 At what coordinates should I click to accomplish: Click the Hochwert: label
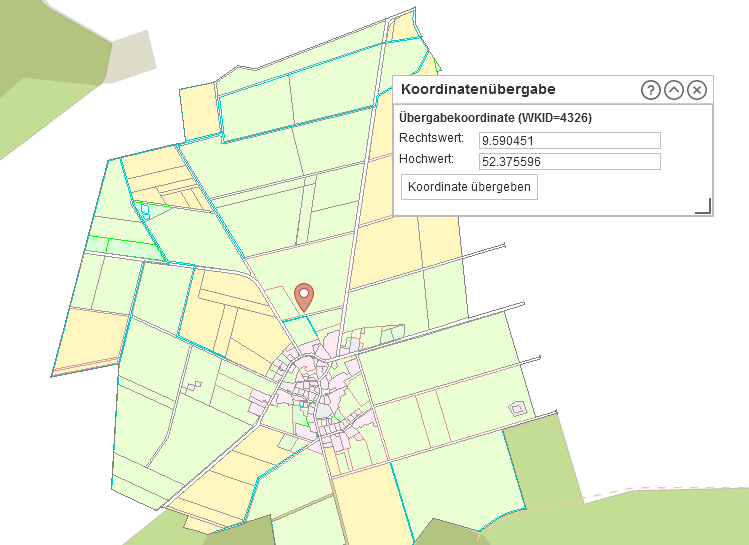coord(427,159)
